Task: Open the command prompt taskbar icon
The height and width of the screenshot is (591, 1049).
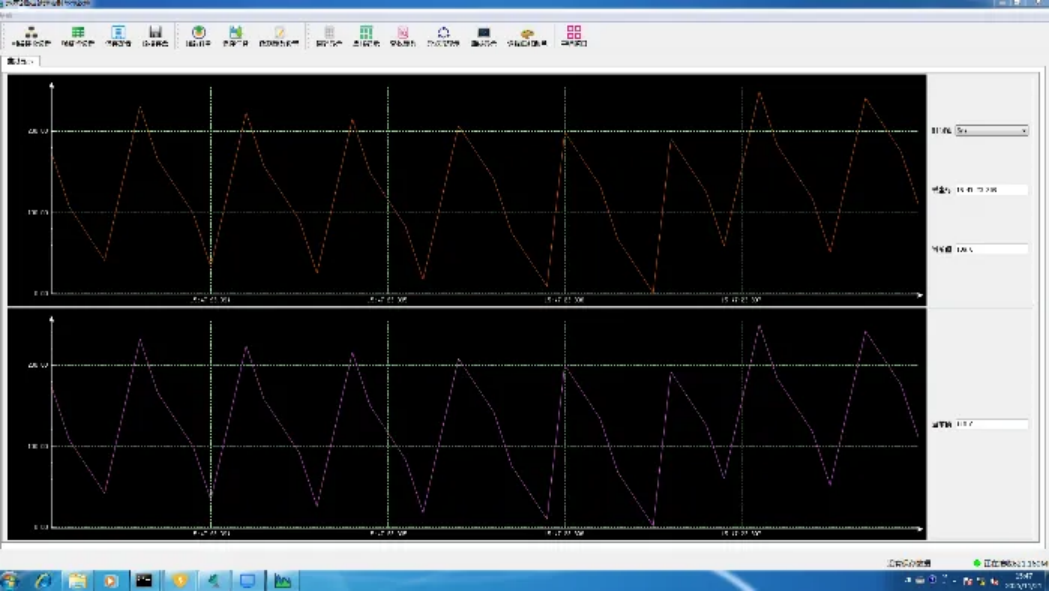Action: coord(144,580)
